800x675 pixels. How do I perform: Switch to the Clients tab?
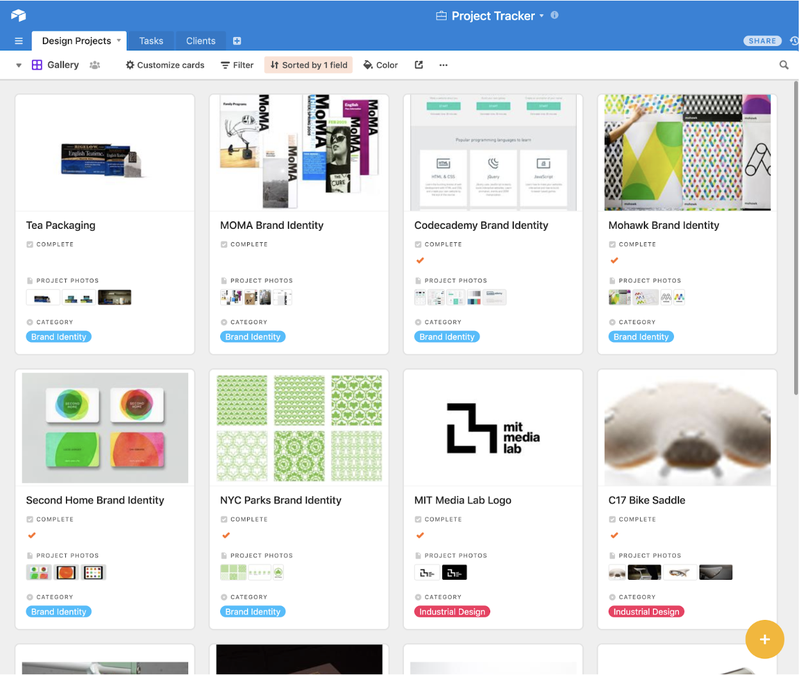tap(201, 41)
